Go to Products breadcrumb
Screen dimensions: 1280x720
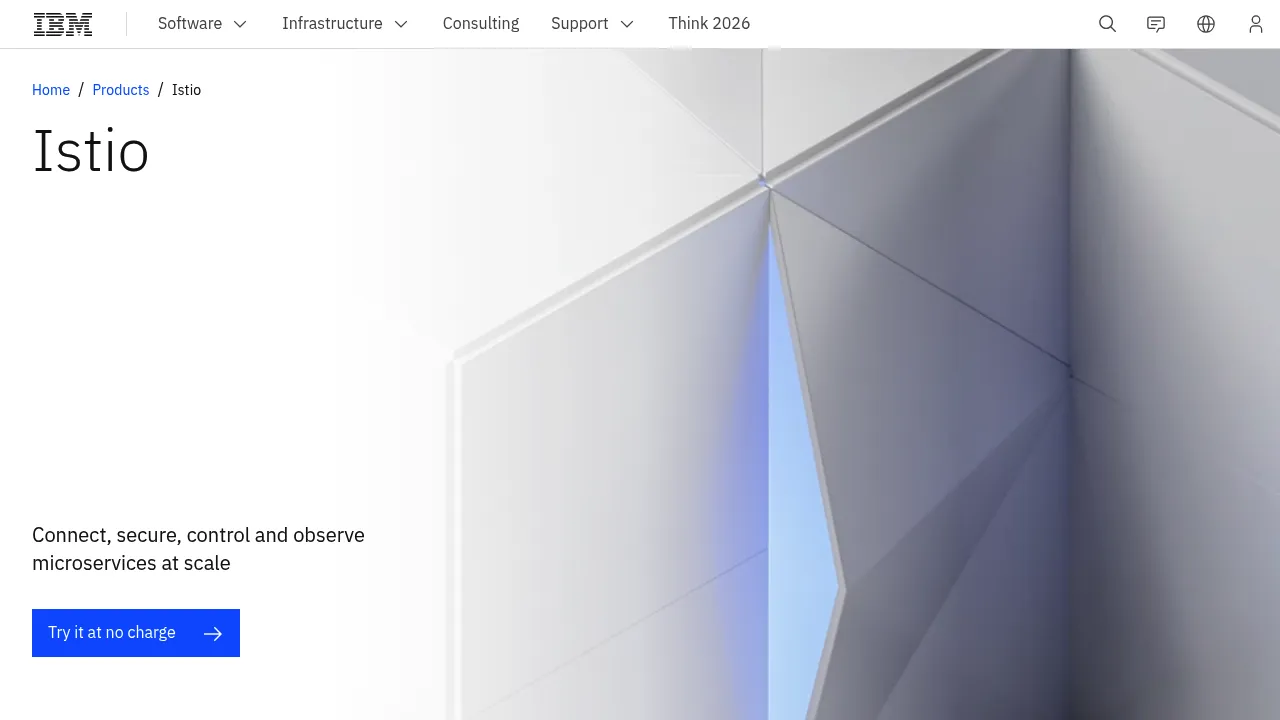click(x=121, y=90)
